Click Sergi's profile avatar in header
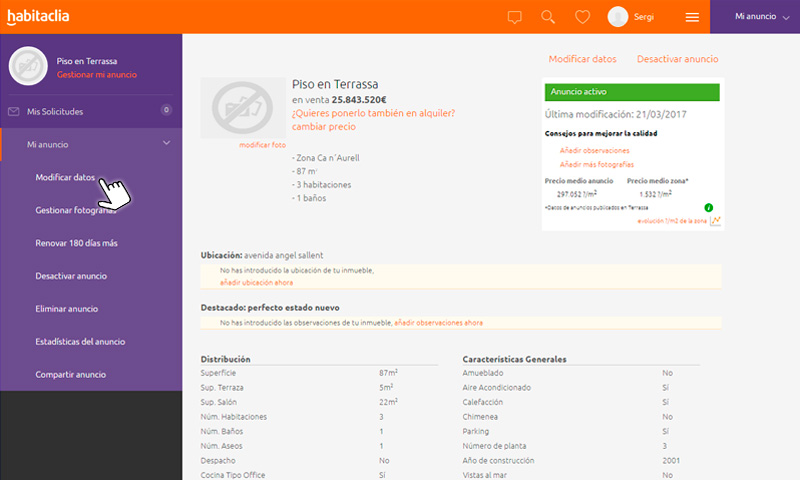The width and height of the screenshot is (800, 480). pyautogui.click(x=618, y=17)
